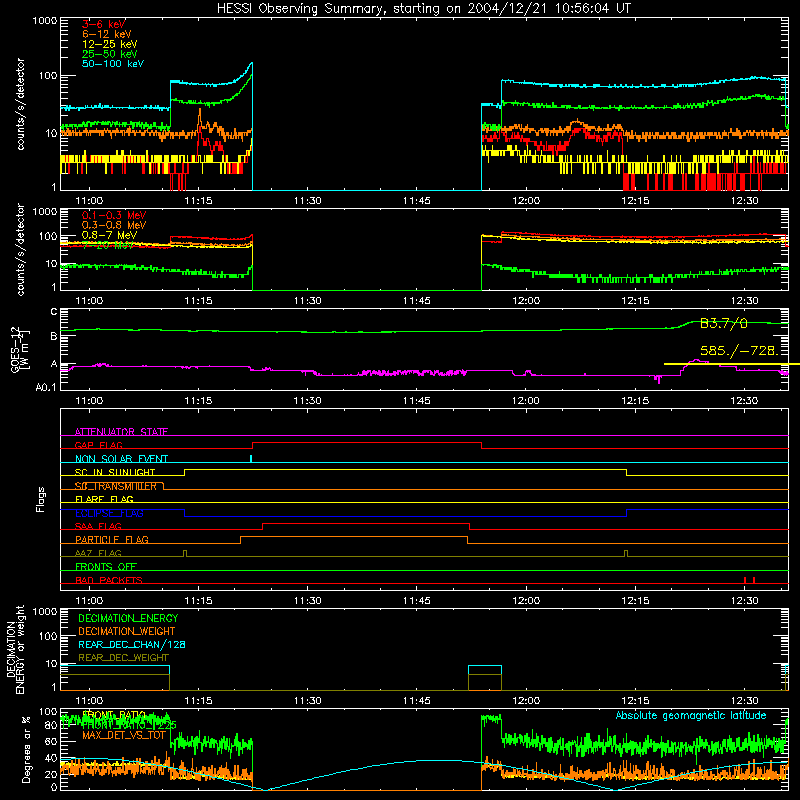Image resolution: width=800 pixels, height=800 pixels.
Task: Click the HESSI Observing Summary title text
Action: click(424, 8)
